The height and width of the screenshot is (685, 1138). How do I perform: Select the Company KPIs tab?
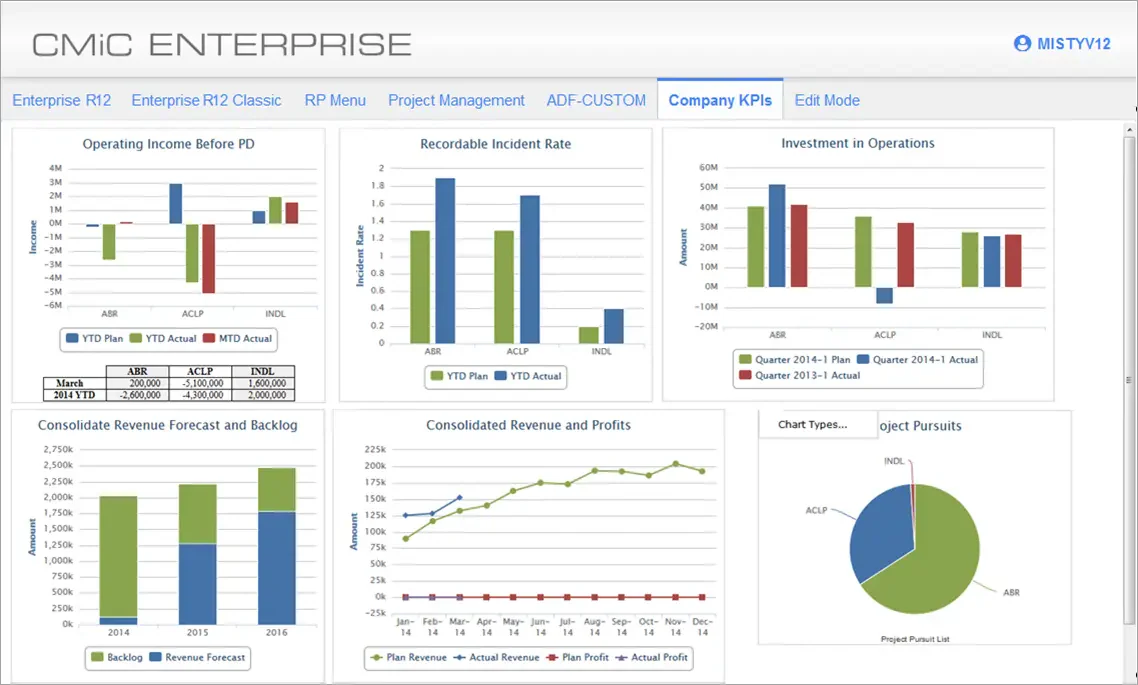coord(720,100)
